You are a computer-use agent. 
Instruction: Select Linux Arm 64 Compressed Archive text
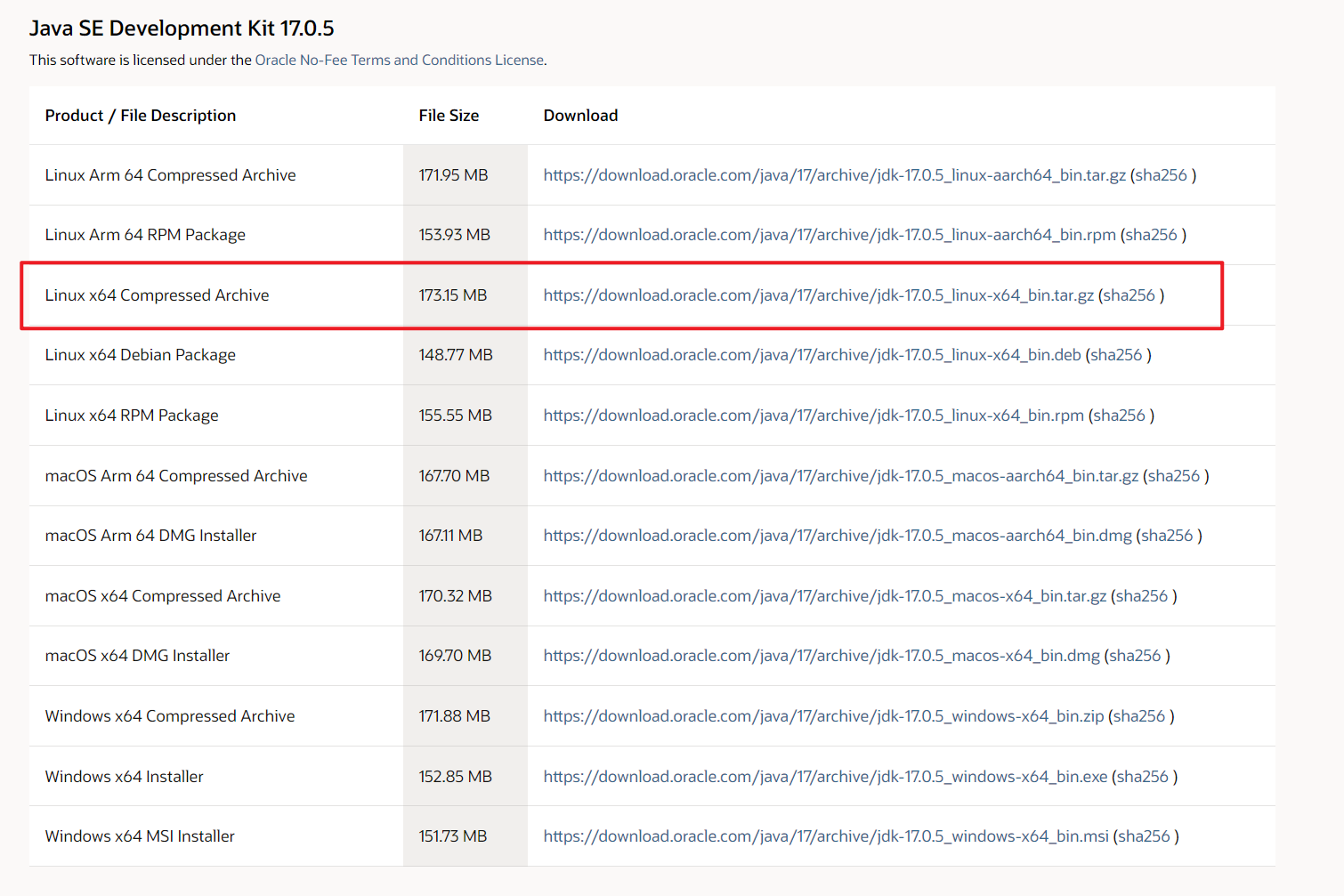tap(171, 175)
